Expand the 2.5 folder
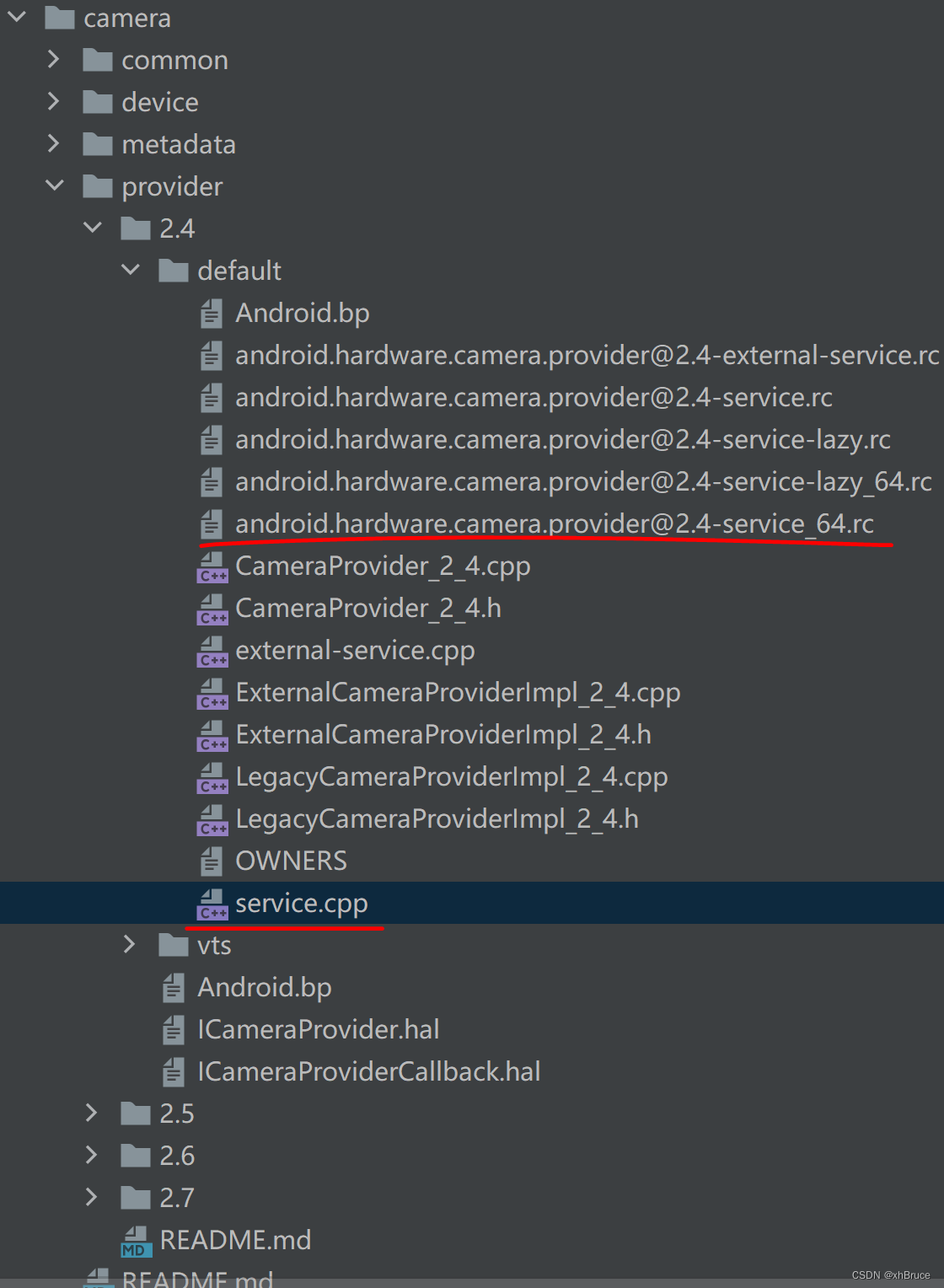 [x=91, y=1113]
